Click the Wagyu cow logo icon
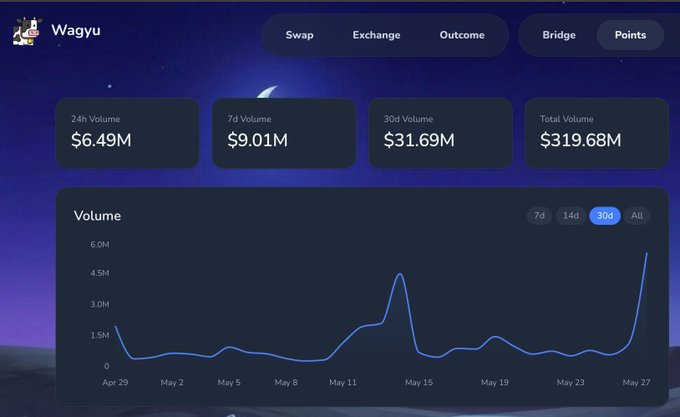This screenshot has height=417, width=680. pos(27,31)
